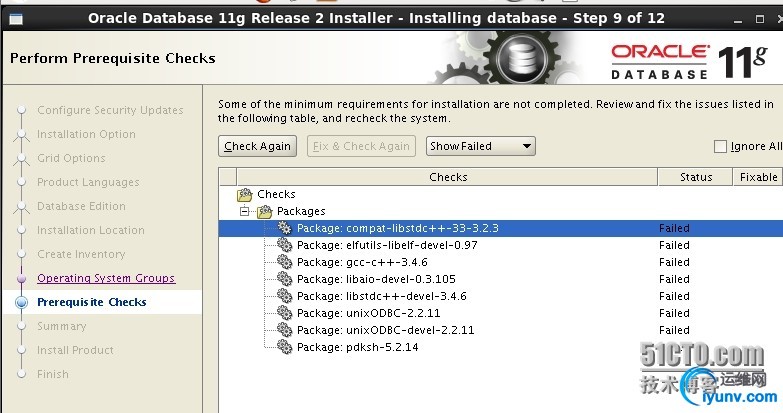This screenshot has width=783, height=413.
Task: Select row Package: unixODBC-2.2.11
Action: click(x=501, y=313)
